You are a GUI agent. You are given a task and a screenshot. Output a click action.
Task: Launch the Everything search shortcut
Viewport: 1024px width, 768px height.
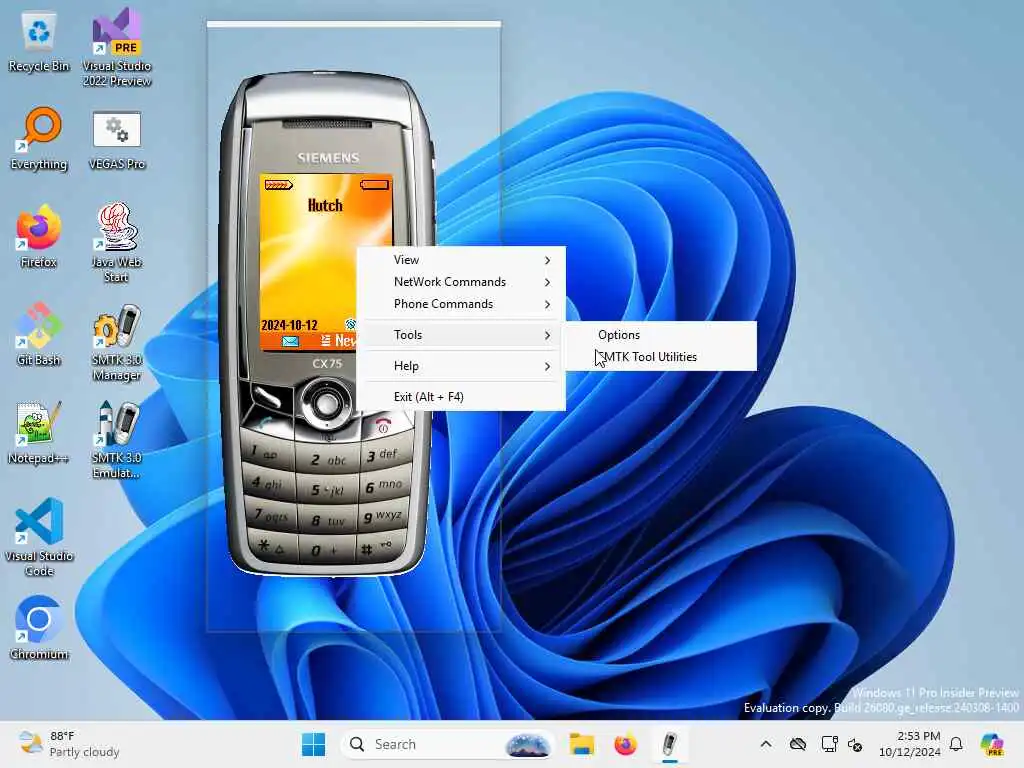pos(39,139)
